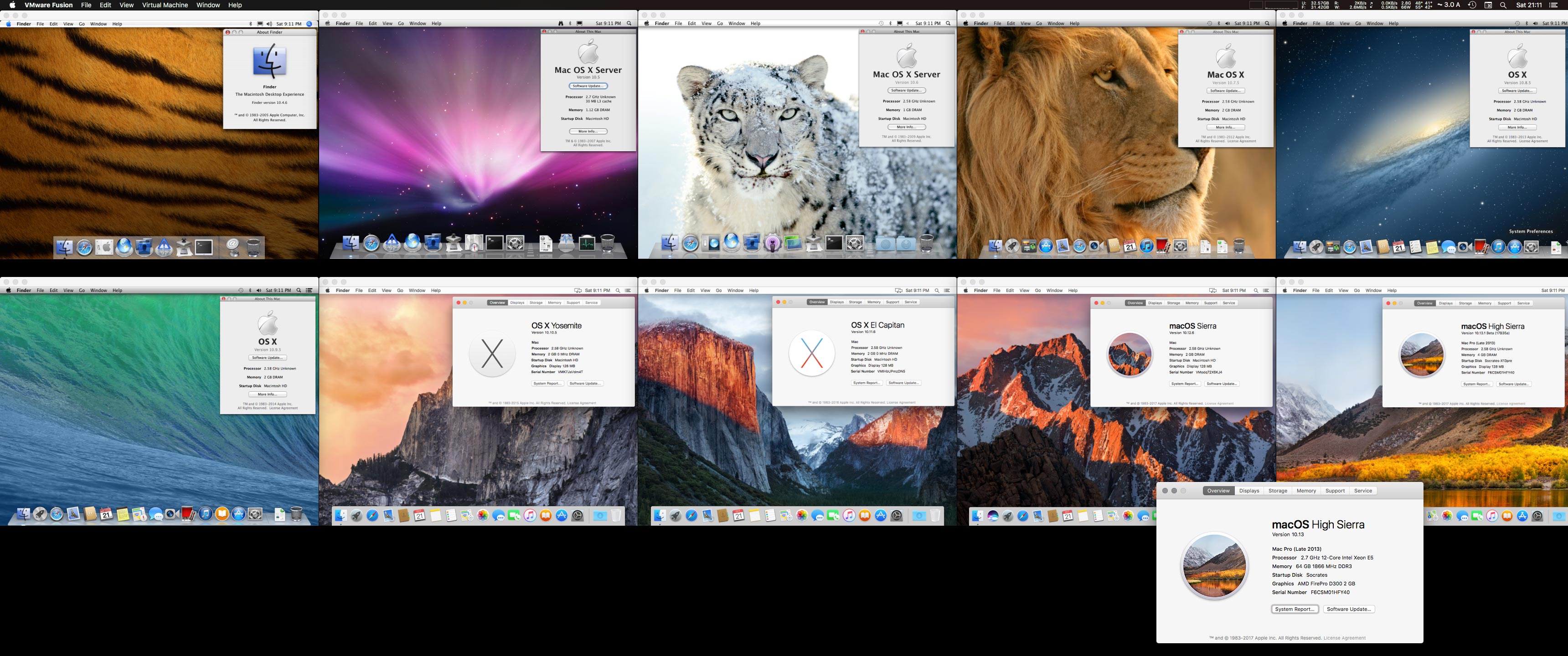Screen dimensions: 1568x656
Task: Open the Trash in the Tiger dock
Action: point(254,247)
